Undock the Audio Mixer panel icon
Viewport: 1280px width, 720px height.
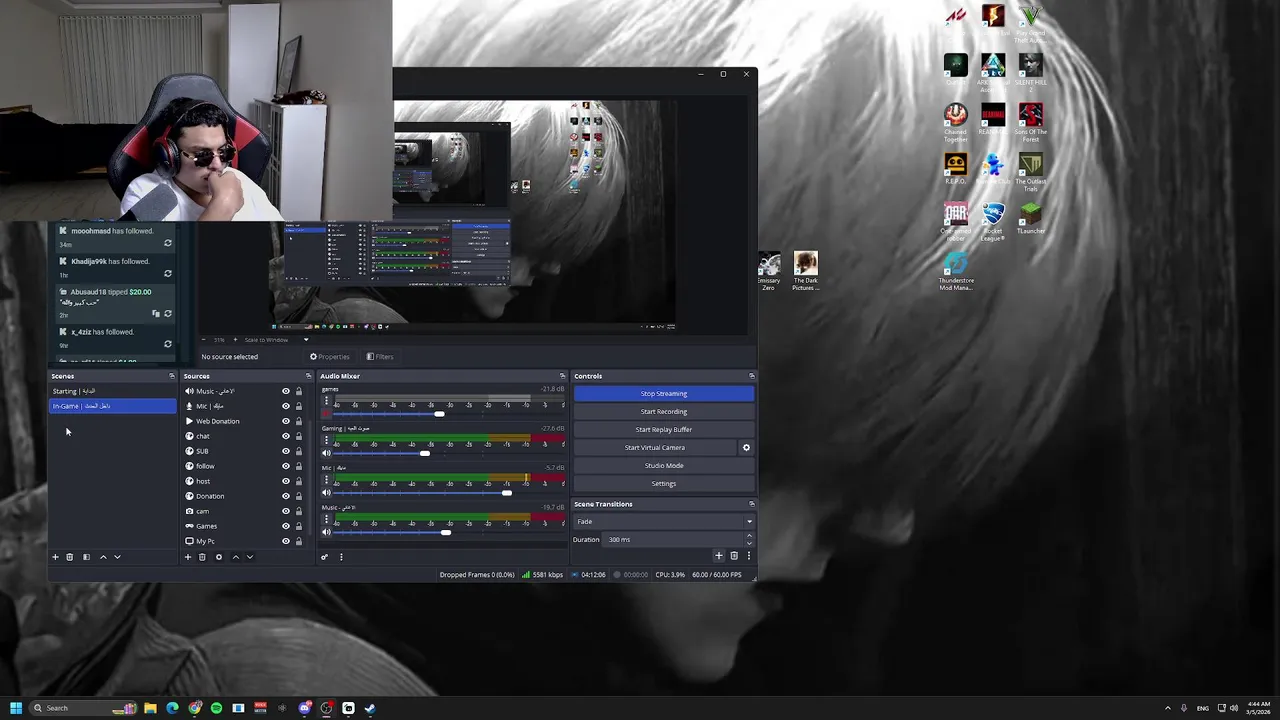pyautogui.click(x=562, y=376)
